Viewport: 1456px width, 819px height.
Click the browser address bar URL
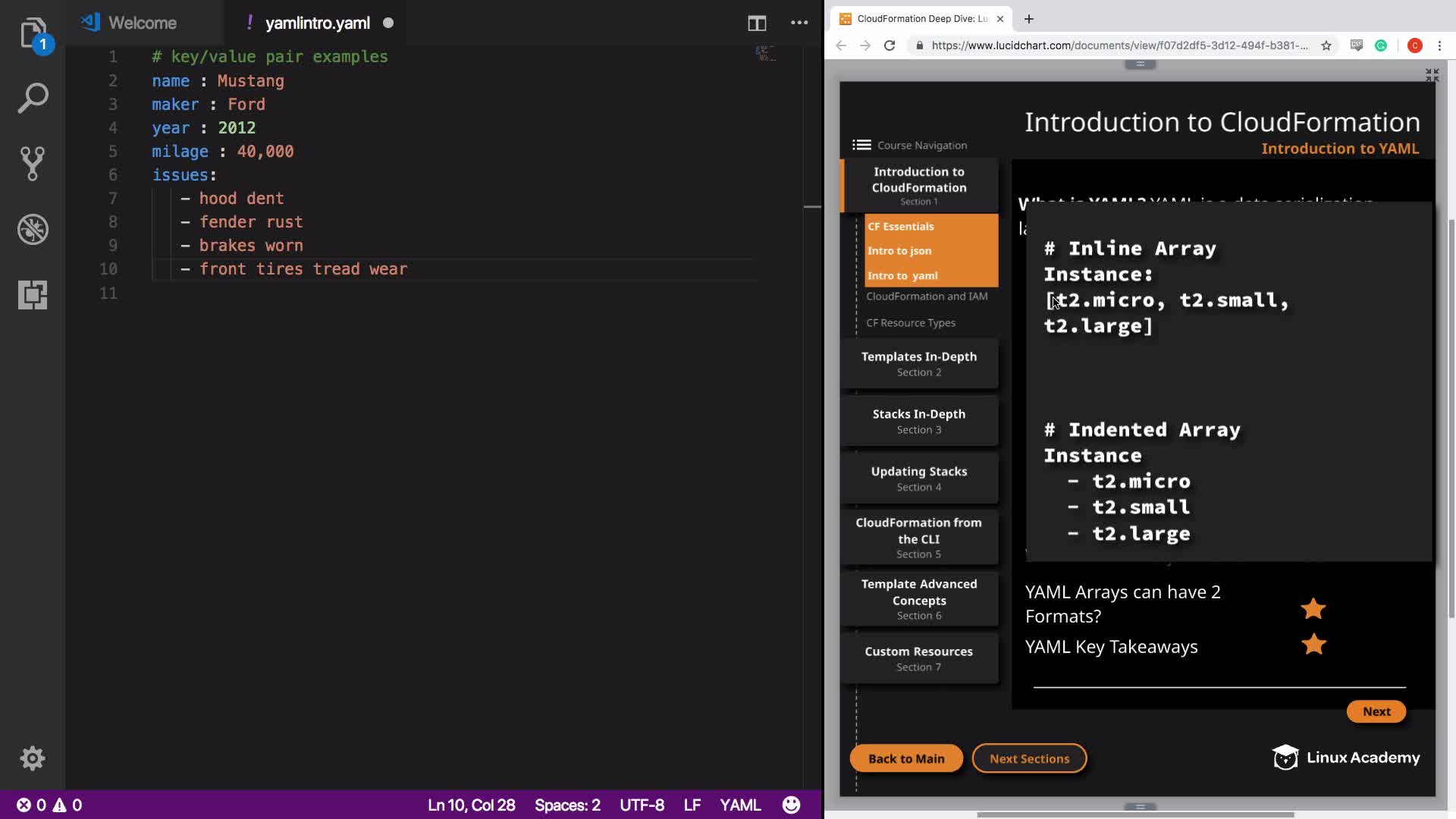[x=1119, y=45]
